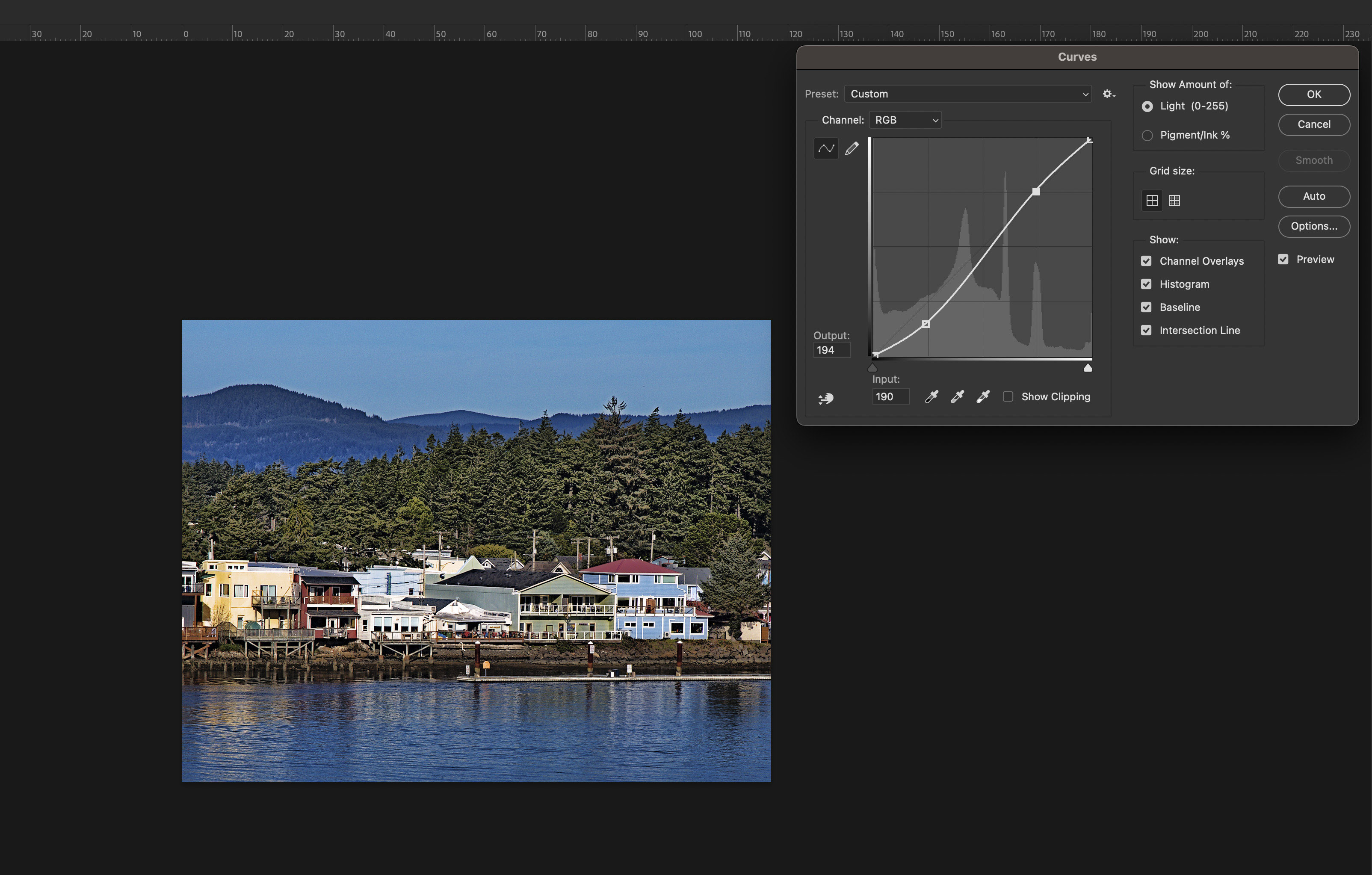The height and width of the screenshot is (875, 1372).
Task: Select the Pigment/Ink % radio button
Action: (1147, 136)
